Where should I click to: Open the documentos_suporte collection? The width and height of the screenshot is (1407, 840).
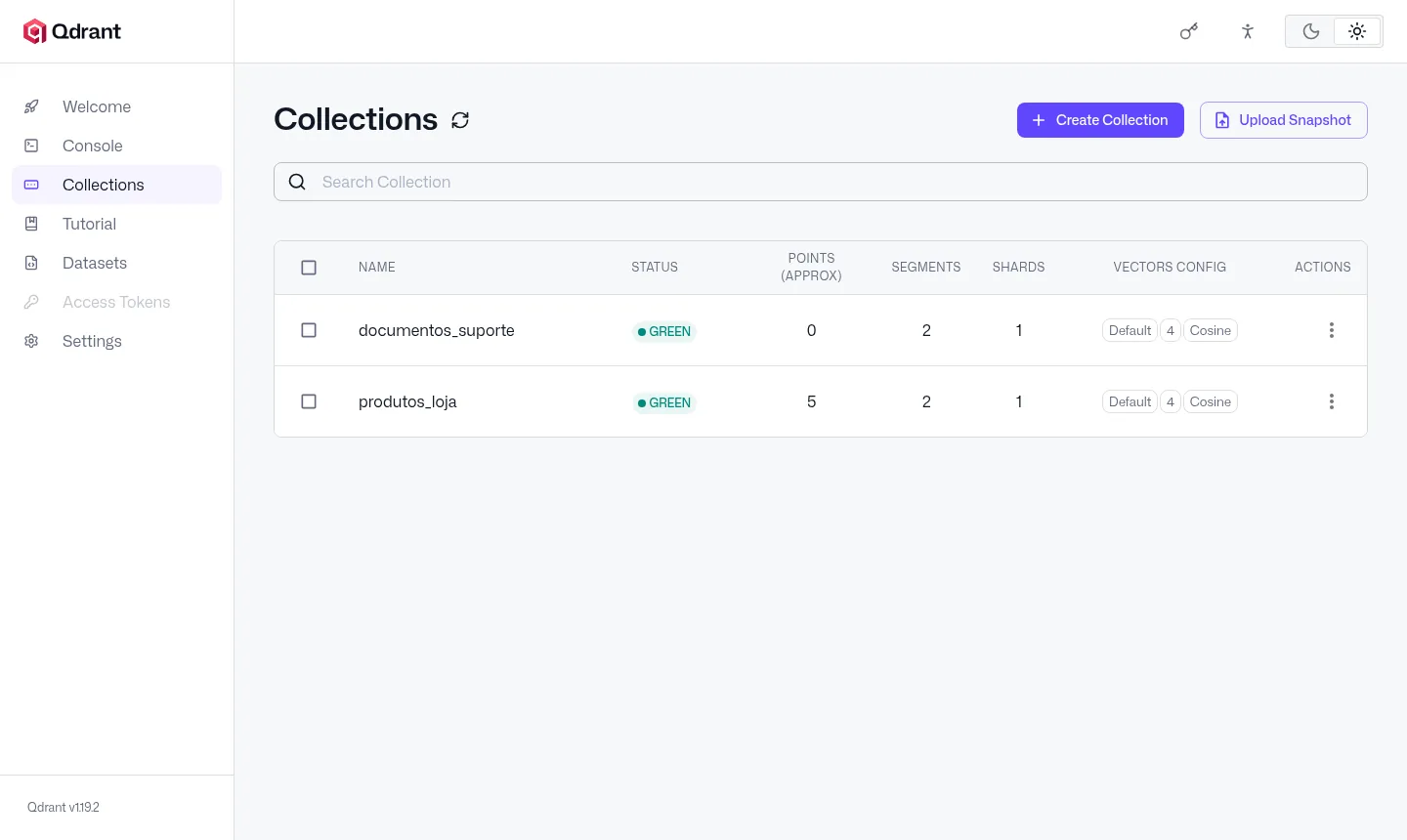point(437,330)
